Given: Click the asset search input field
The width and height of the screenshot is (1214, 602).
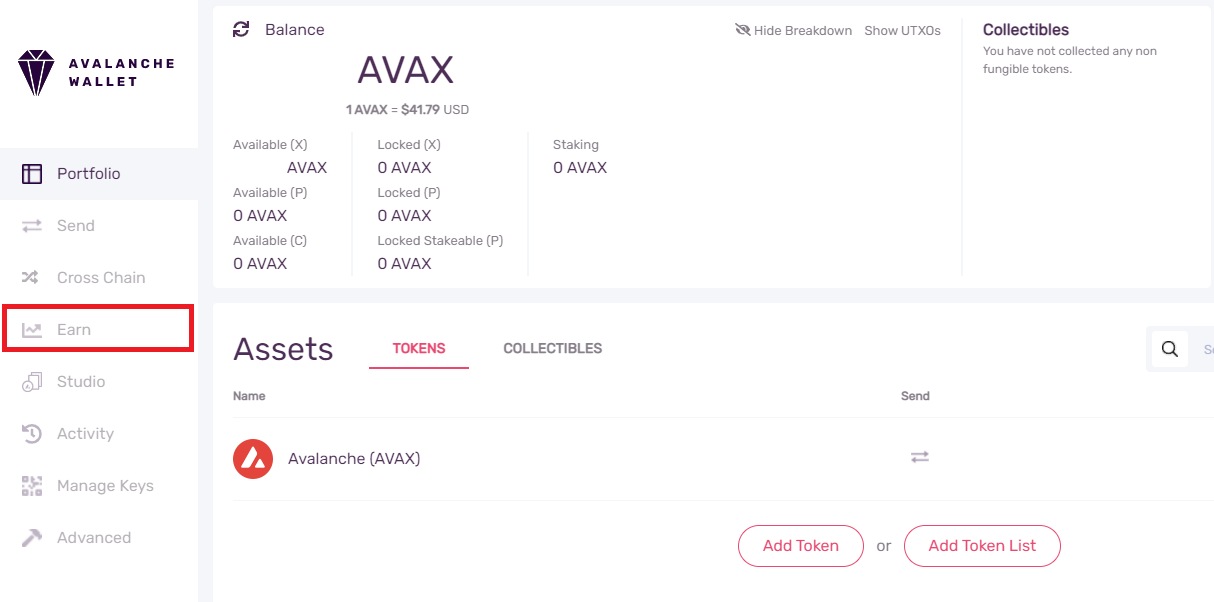Looking at the screenshot, I should 1204,350.
